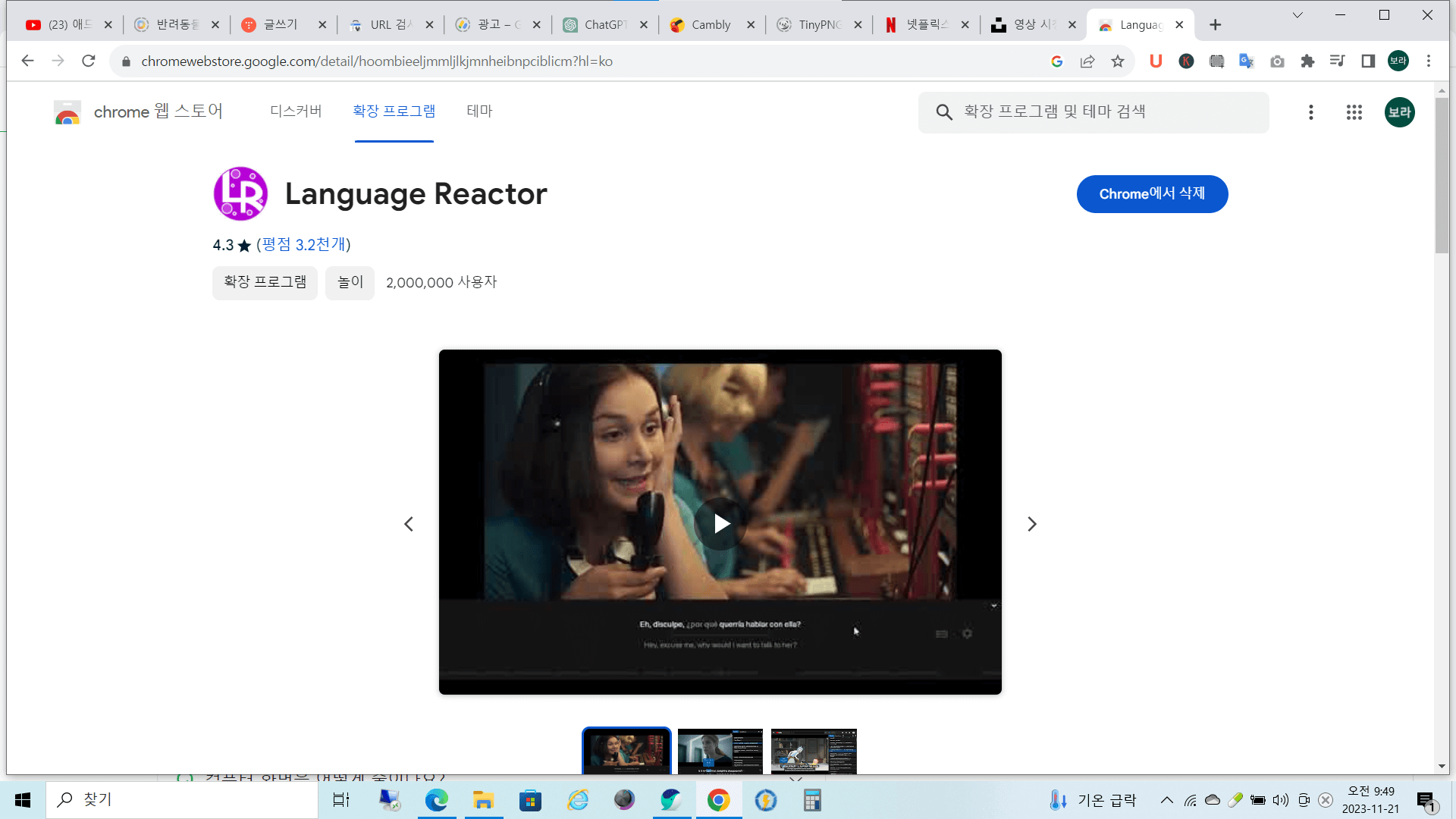Share this page via the share icon
This screenshot has height=819, width=1456.
1087,61
